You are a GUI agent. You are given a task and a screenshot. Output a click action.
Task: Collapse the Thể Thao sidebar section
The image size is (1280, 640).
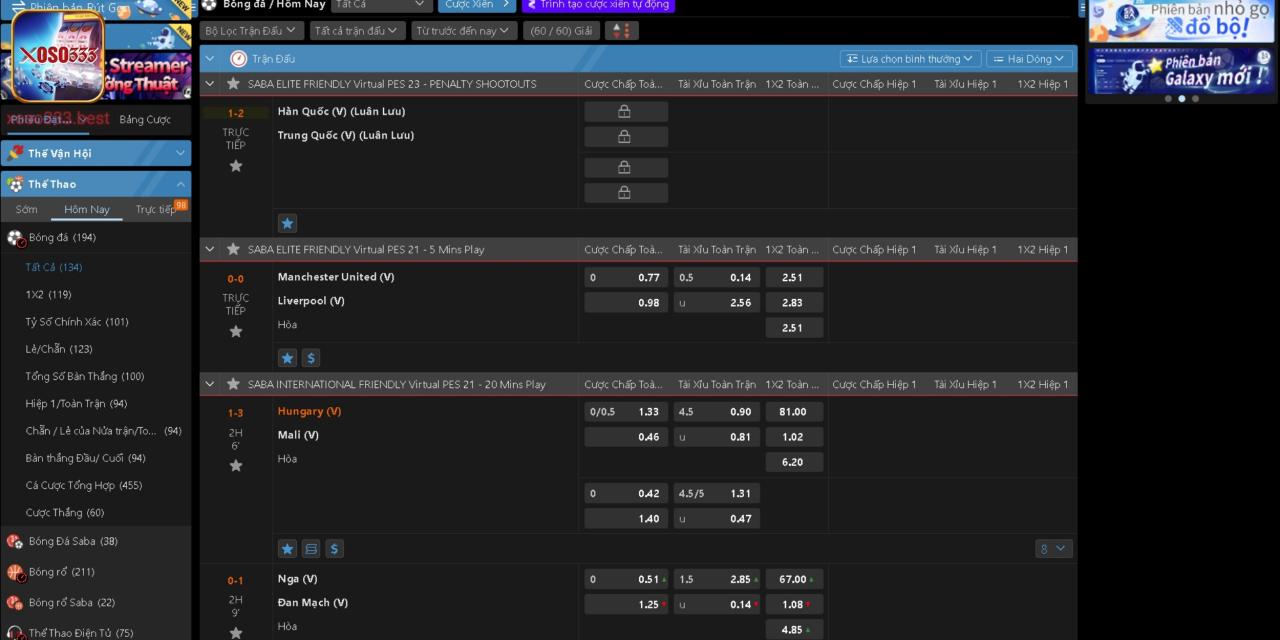[180, 184]
